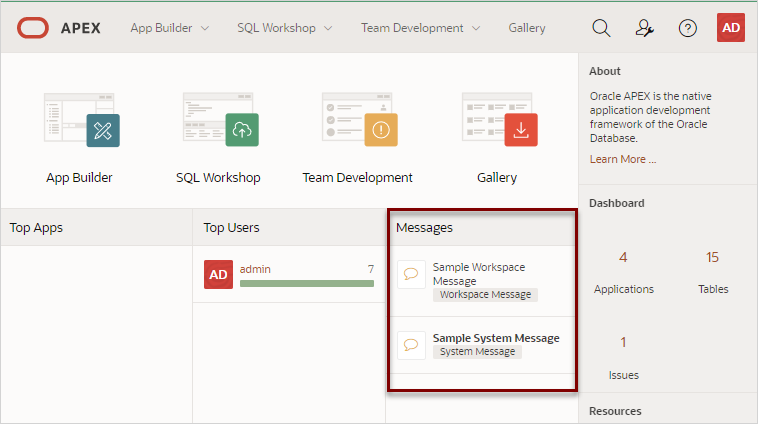Open the 15 Tables dashboard count
Viewport: 758px width, 424px height.
713,257
